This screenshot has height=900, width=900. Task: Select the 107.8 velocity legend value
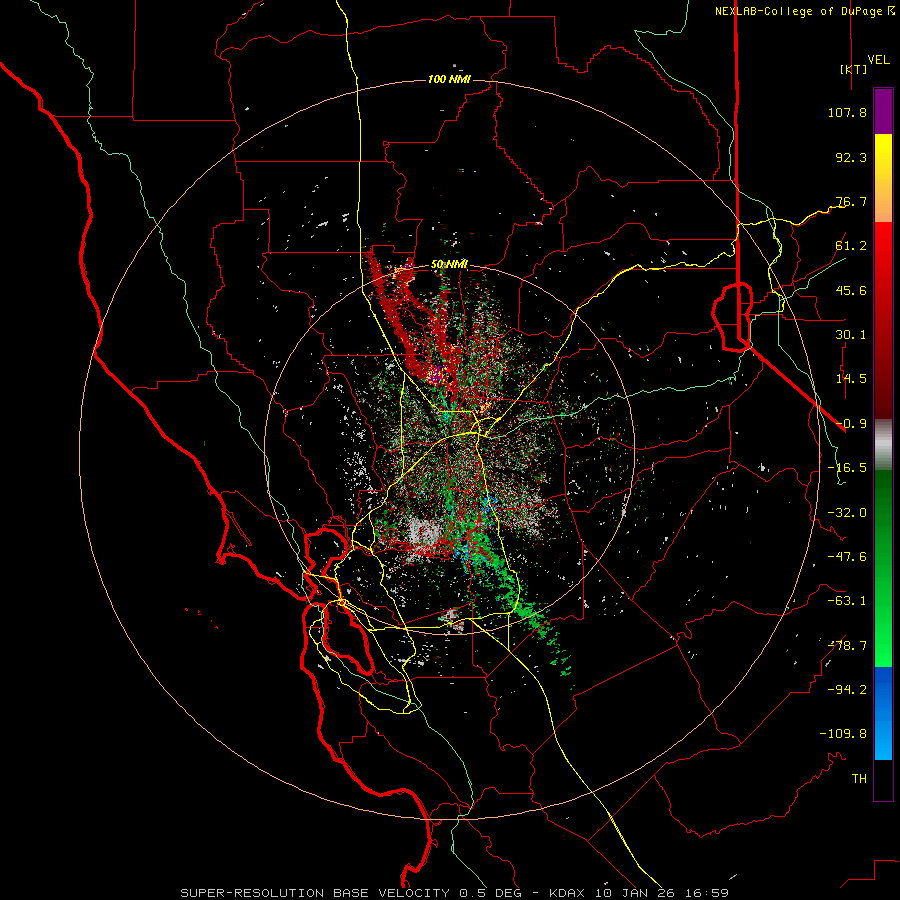pos(847,112)
